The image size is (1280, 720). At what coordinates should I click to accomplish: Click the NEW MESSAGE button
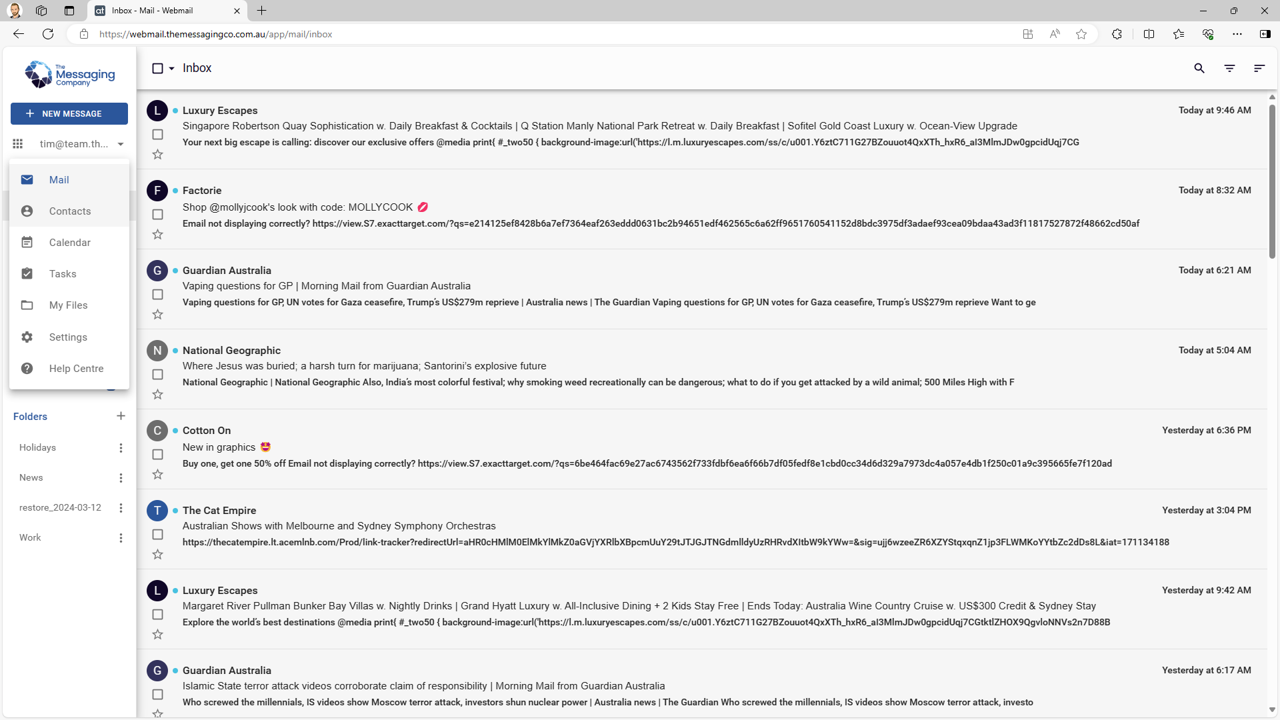69,114
